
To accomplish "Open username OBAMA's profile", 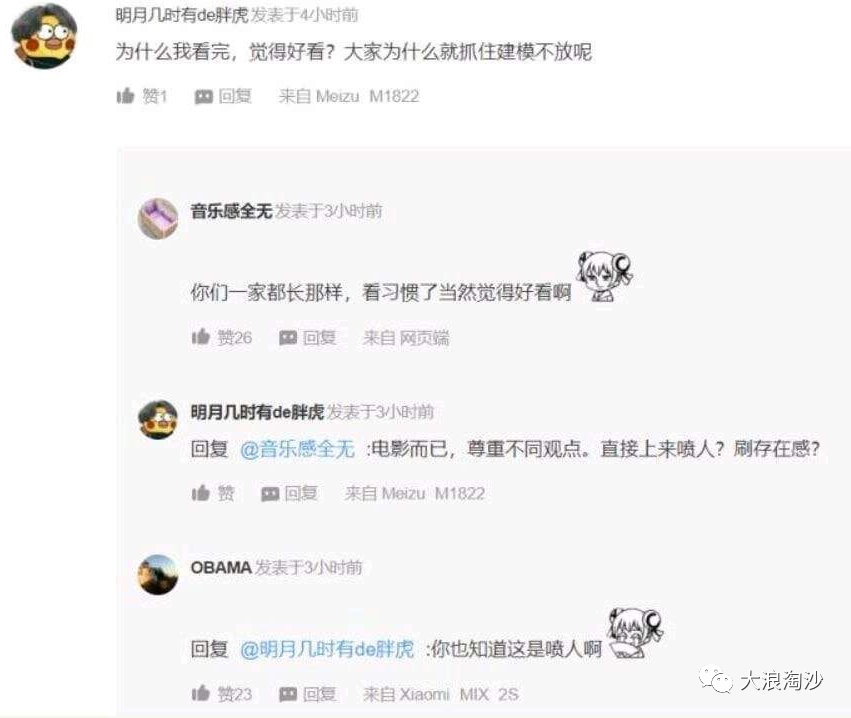I will coord(221,567).
